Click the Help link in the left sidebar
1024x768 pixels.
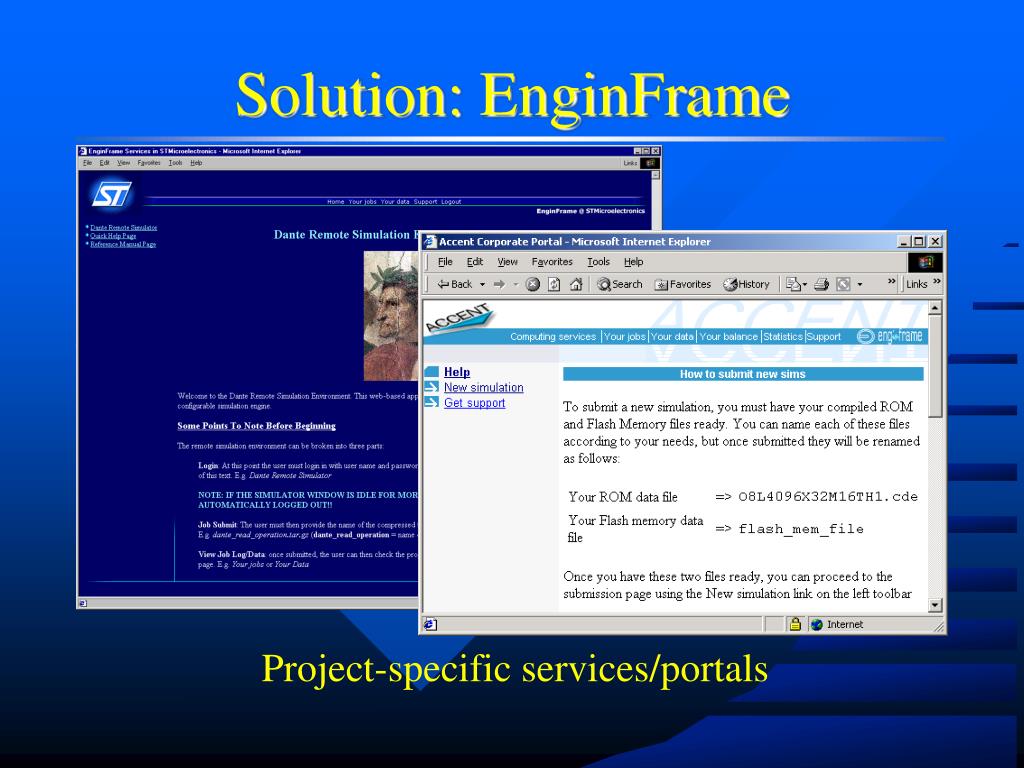tap(456, 372)
